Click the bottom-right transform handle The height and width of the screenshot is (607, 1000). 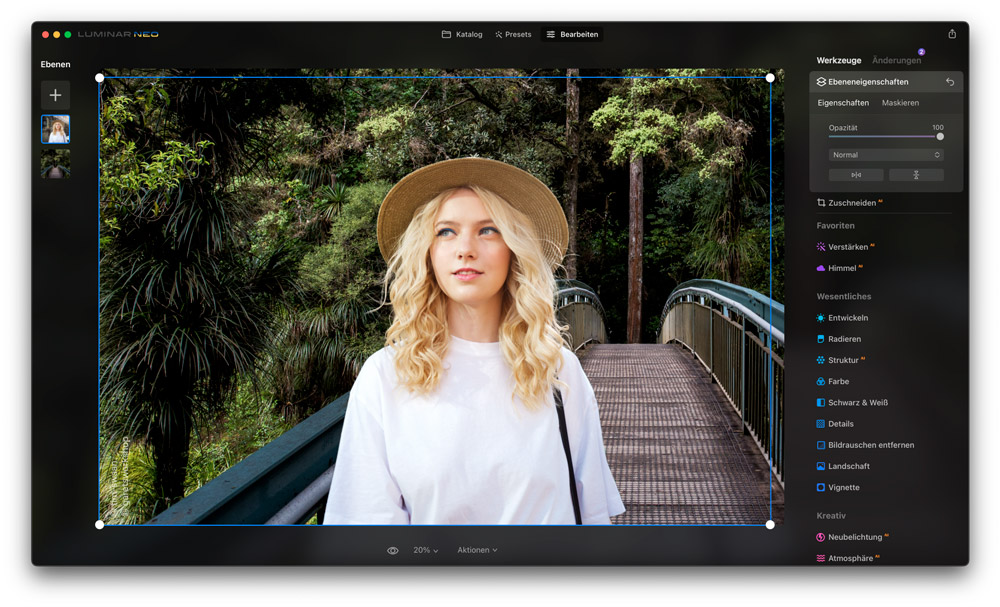(770, 525)
